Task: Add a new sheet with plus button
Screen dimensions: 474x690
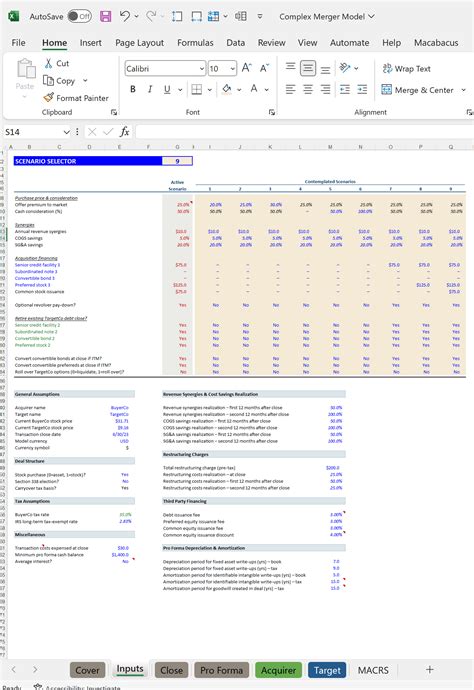Action: [x=430, y=670]
